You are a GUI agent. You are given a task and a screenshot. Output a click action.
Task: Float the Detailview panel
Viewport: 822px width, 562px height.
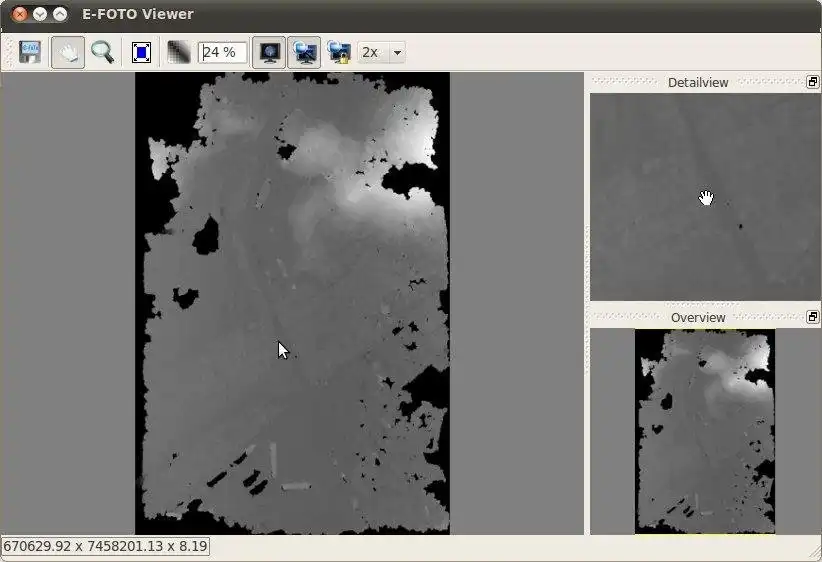(812, 82)
